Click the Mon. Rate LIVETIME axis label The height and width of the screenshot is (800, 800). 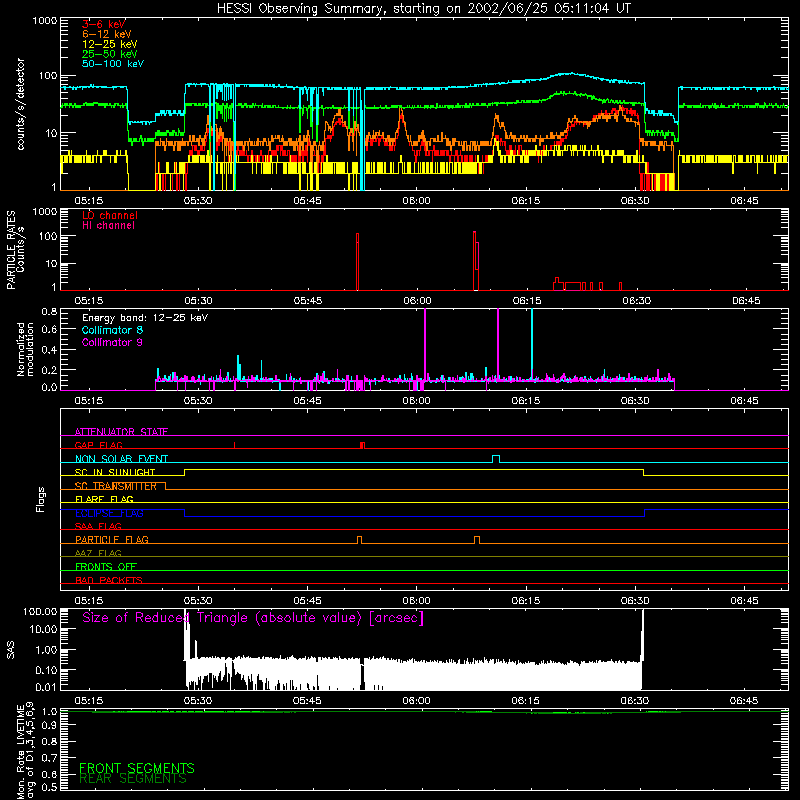point(25,750)
